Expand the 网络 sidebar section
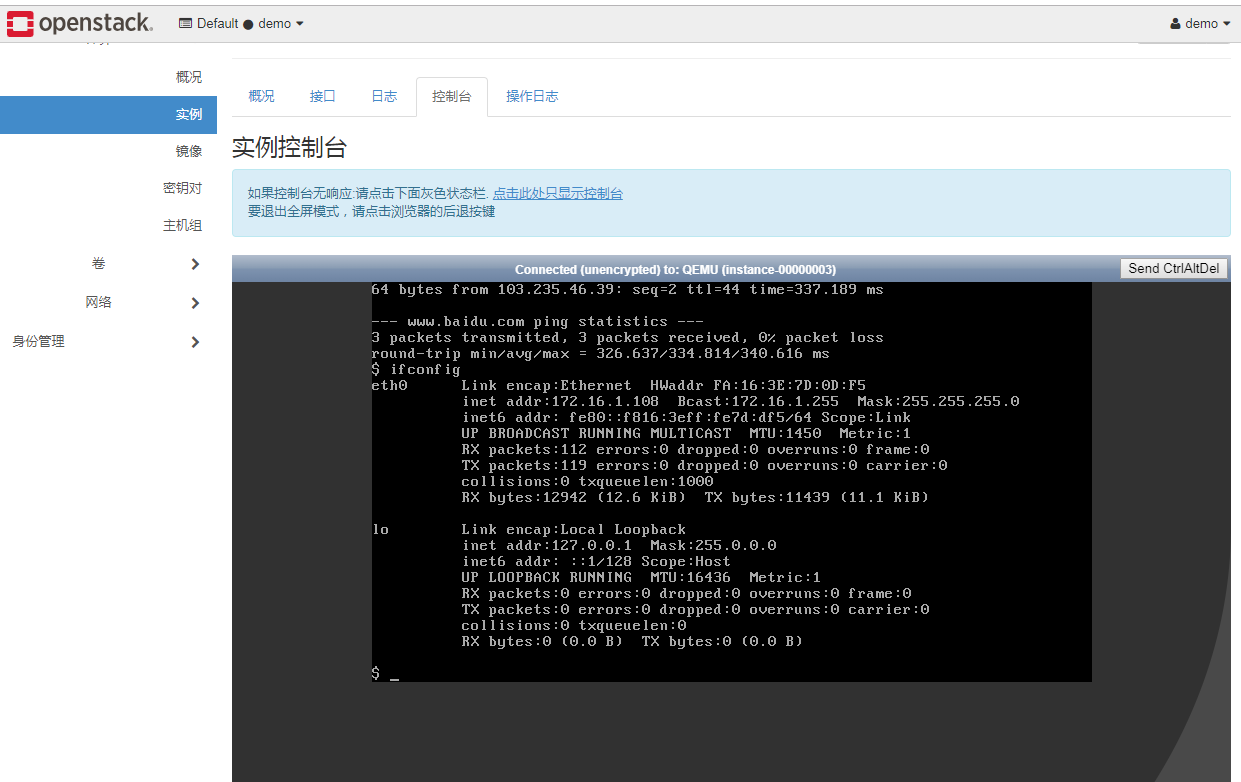1241x782 pixels. [x=108, y=302]
